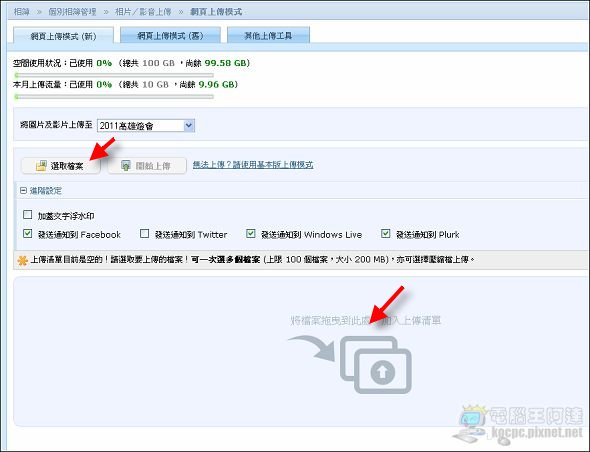Click the 將檔案拖曳到此處 drop zone text
Screen dimensions: 590x452
click(x=365, y=321)
